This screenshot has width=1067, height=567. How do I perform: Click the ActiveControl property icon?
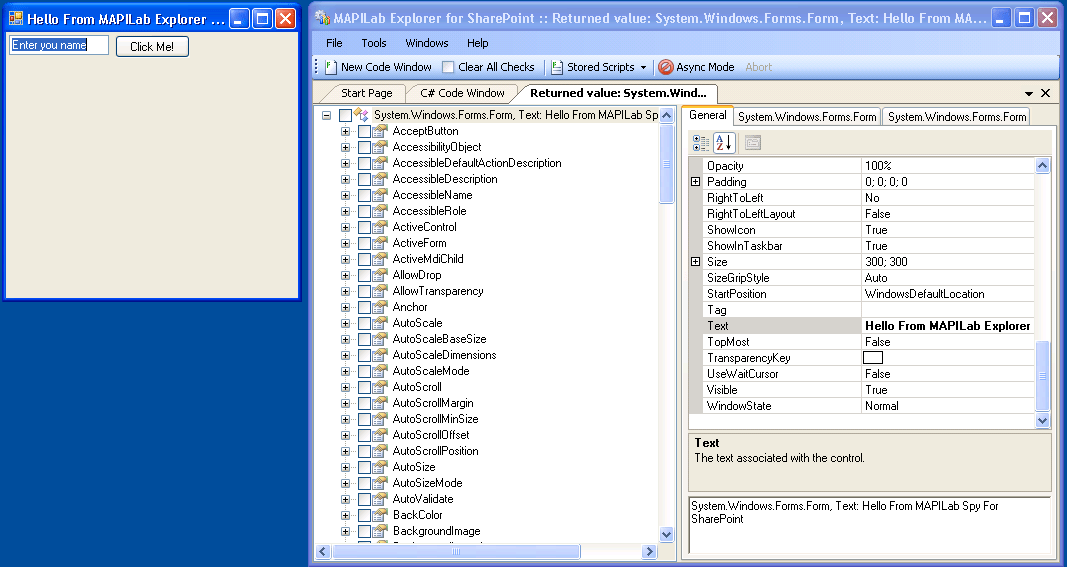pos(380,227)
